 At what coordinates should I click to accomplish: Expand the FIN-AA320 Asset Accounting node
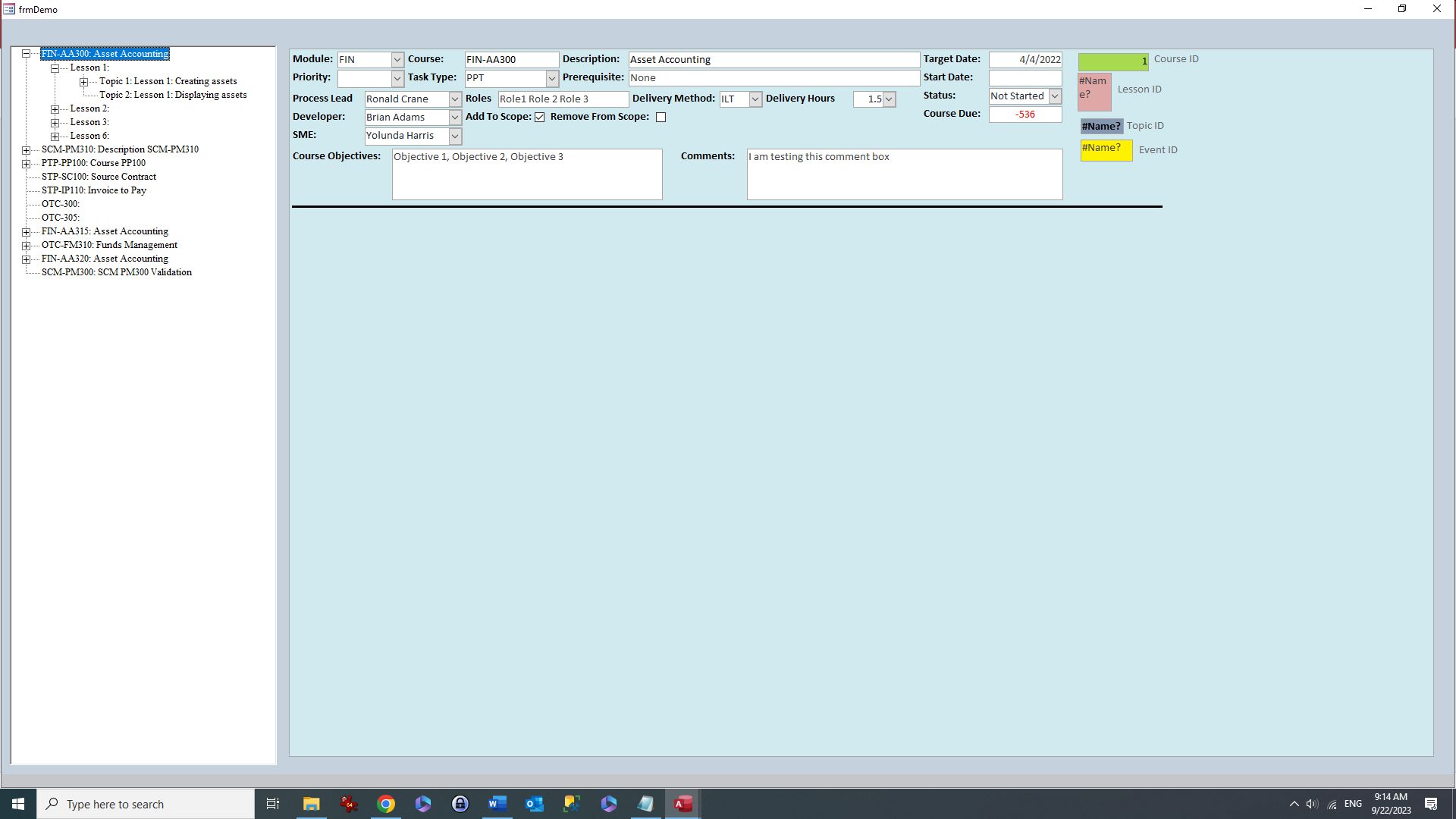pyautogui.click(x=26, y=259)
